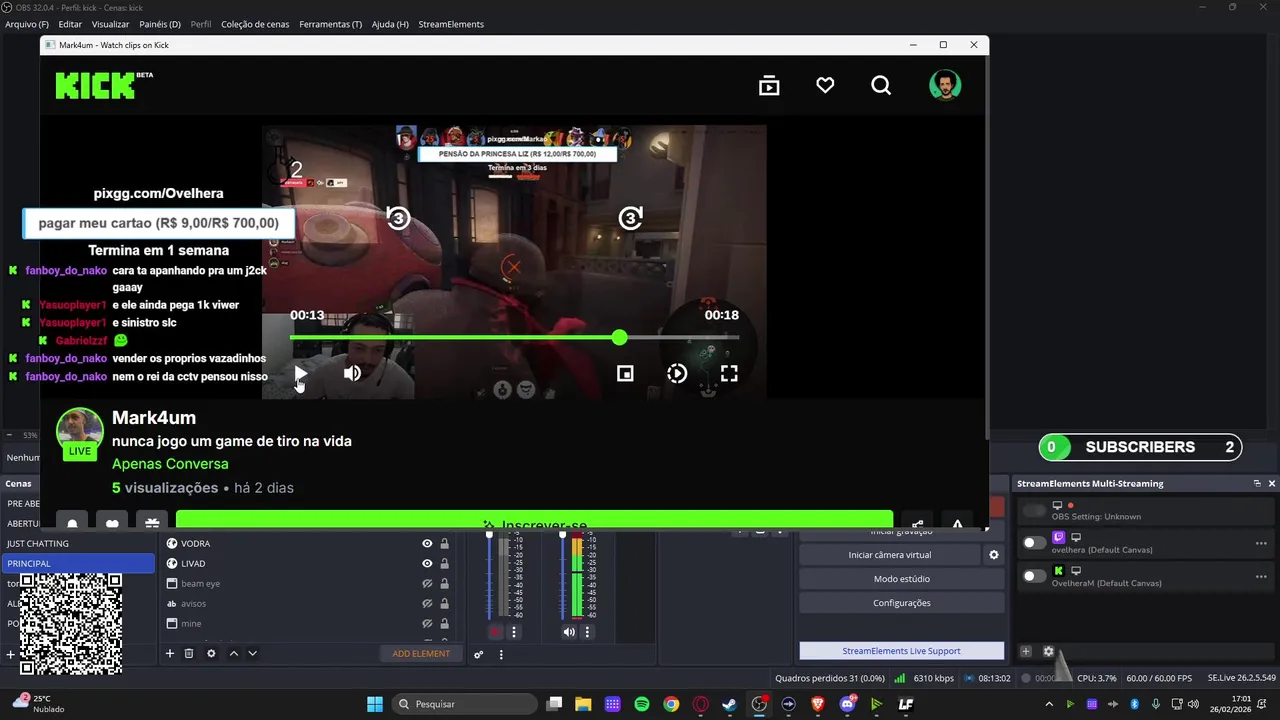Viewport: 1280px width, 720px height.
Task: Open first audio channel options dots
Action: [x=514, y=632]
